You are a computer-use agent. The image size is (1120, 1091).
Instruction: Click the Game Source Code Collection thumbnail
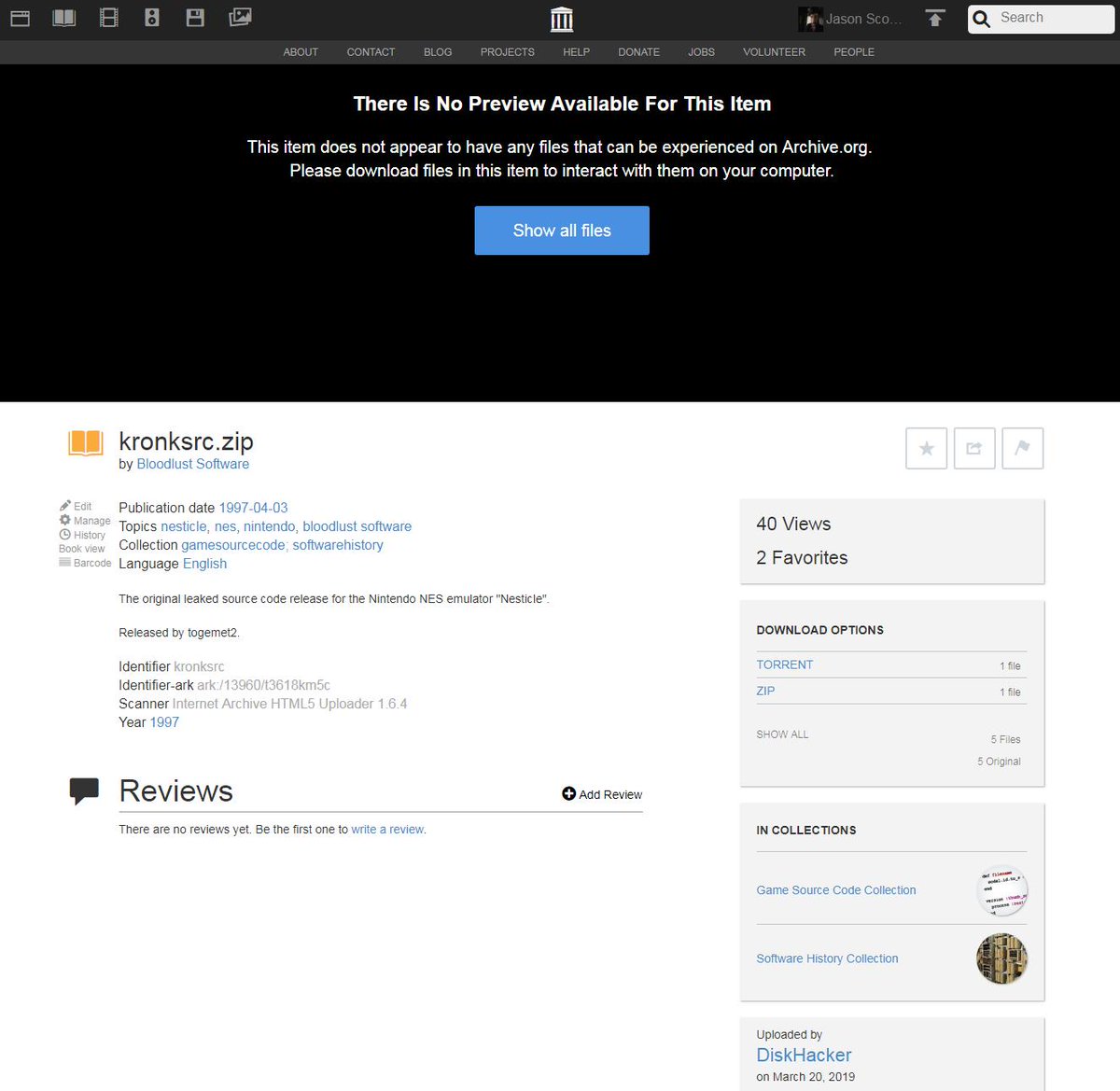(x=1001, y=891)
